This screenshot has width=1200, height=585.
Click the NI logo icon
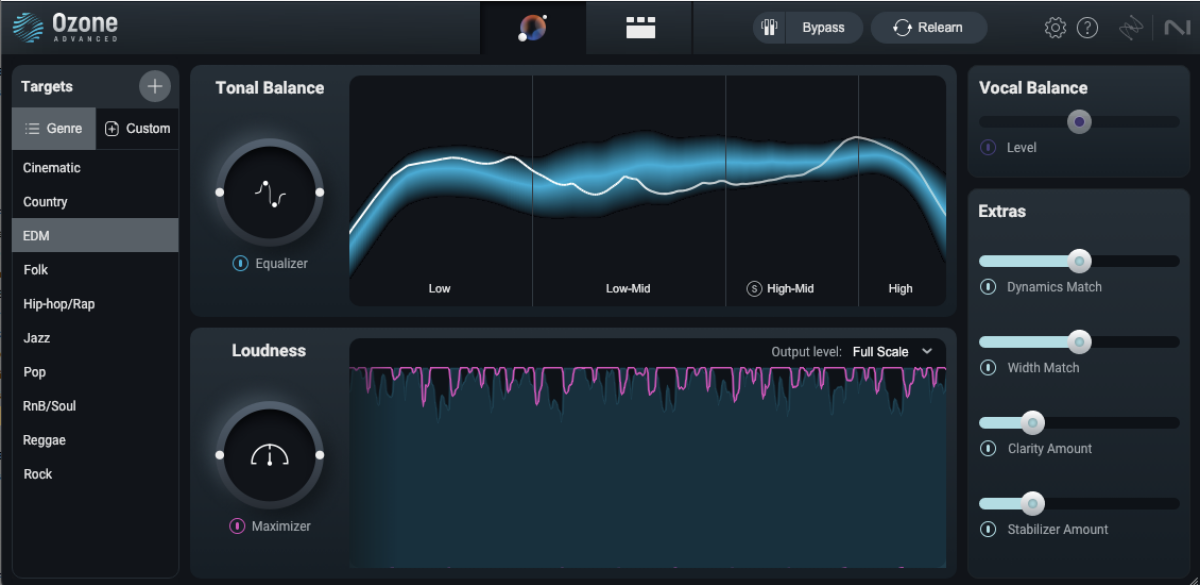[1176, 28]
